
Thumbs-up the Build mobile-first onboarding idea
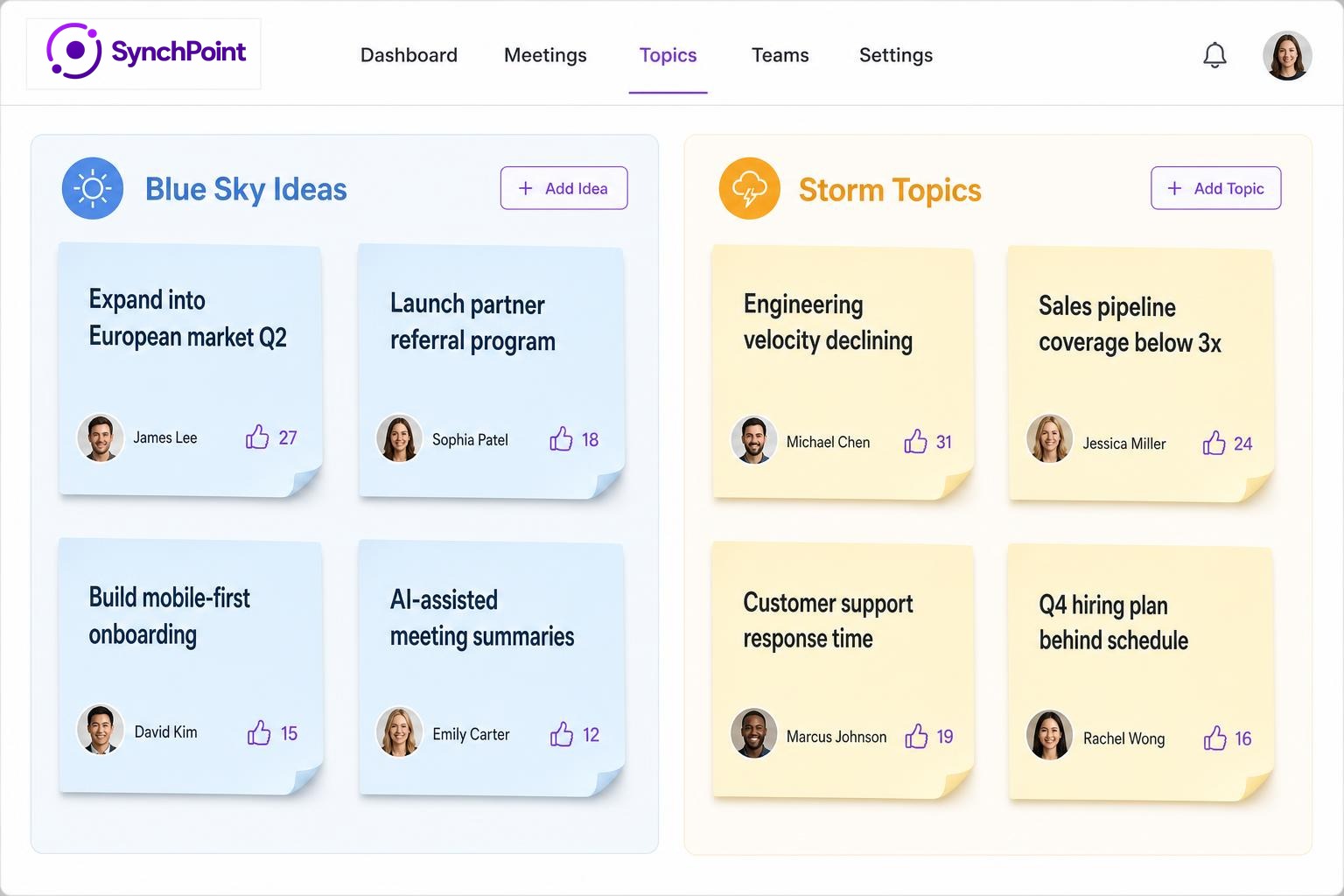[x=259, y=732]
